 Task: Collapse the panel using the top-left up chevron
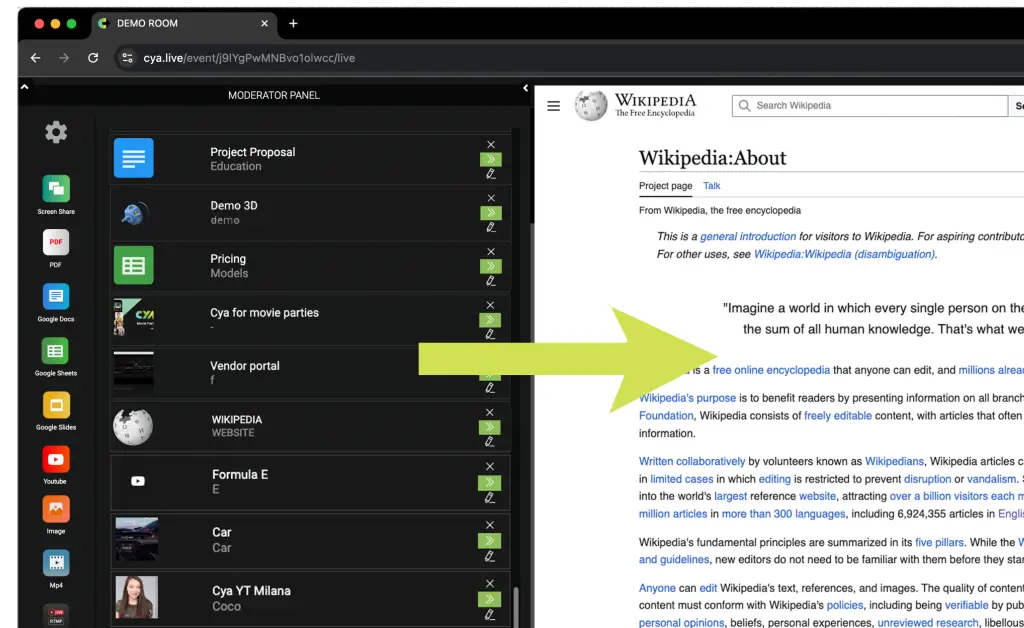click(x=24, y=86)
